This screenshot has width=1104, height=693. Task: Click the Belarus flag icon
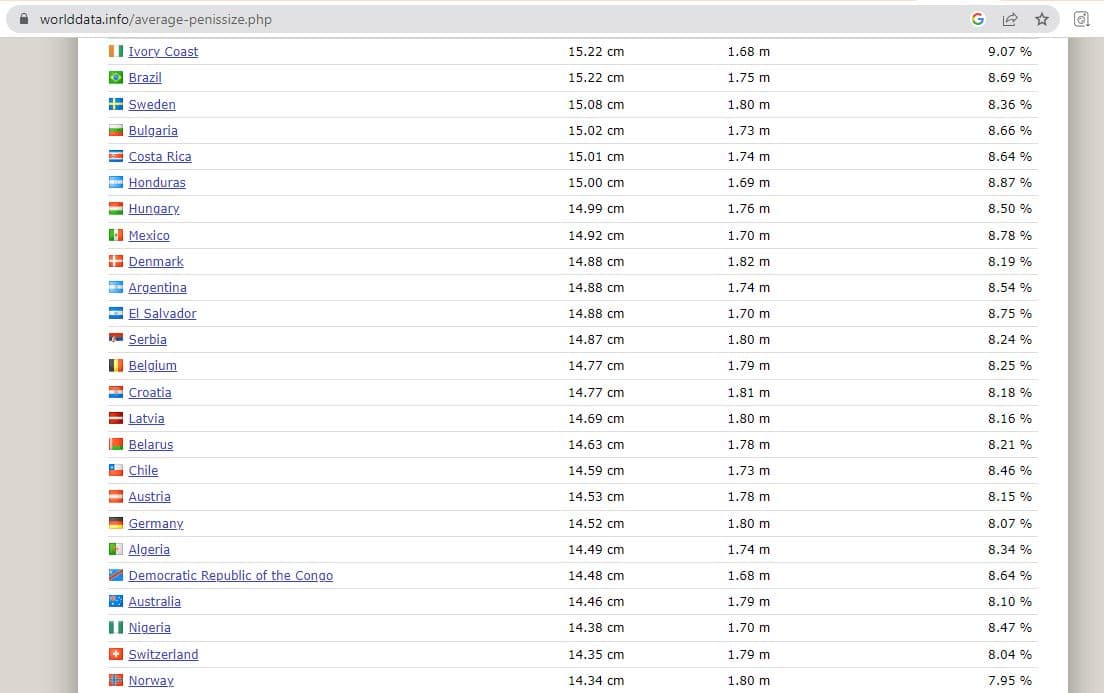pyautogui.click(x=116, y=444)
